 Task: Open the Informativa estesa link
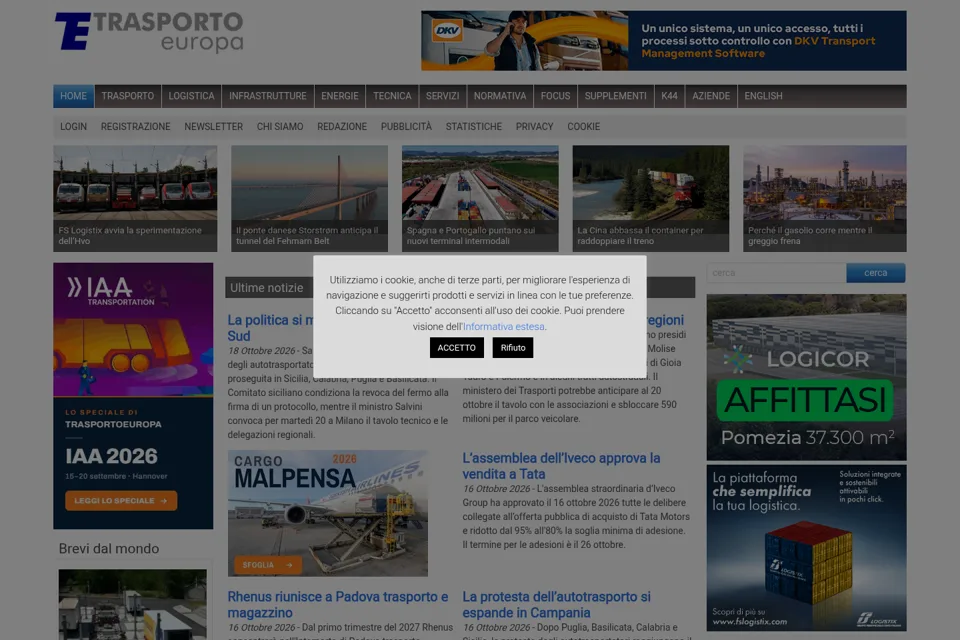[503, 326]
